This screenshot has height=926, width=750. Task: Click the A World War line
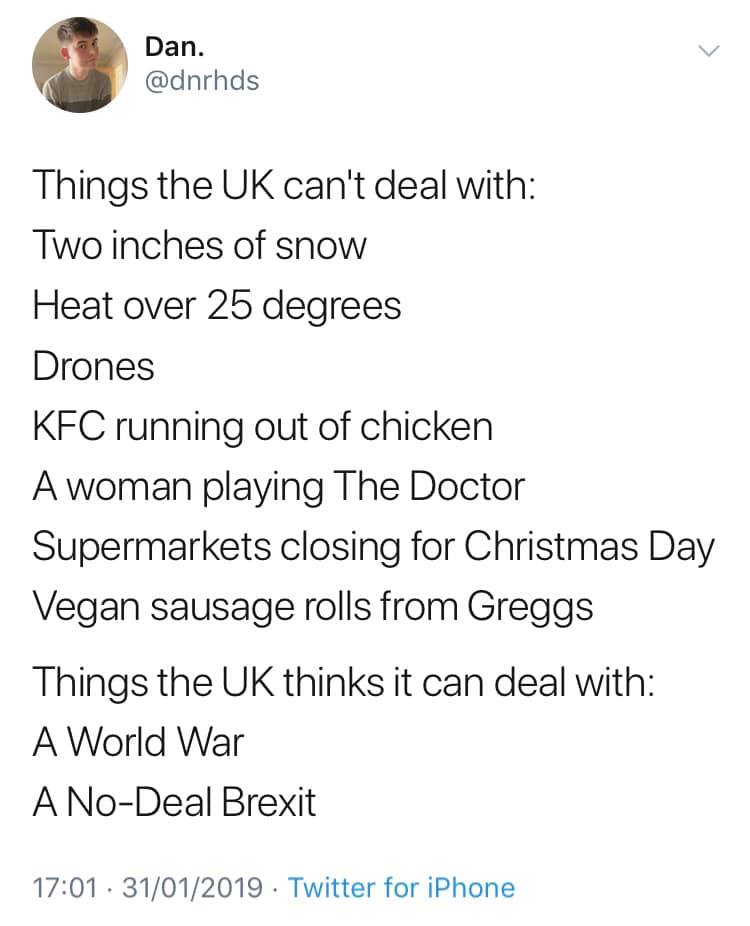click(138, 742)
